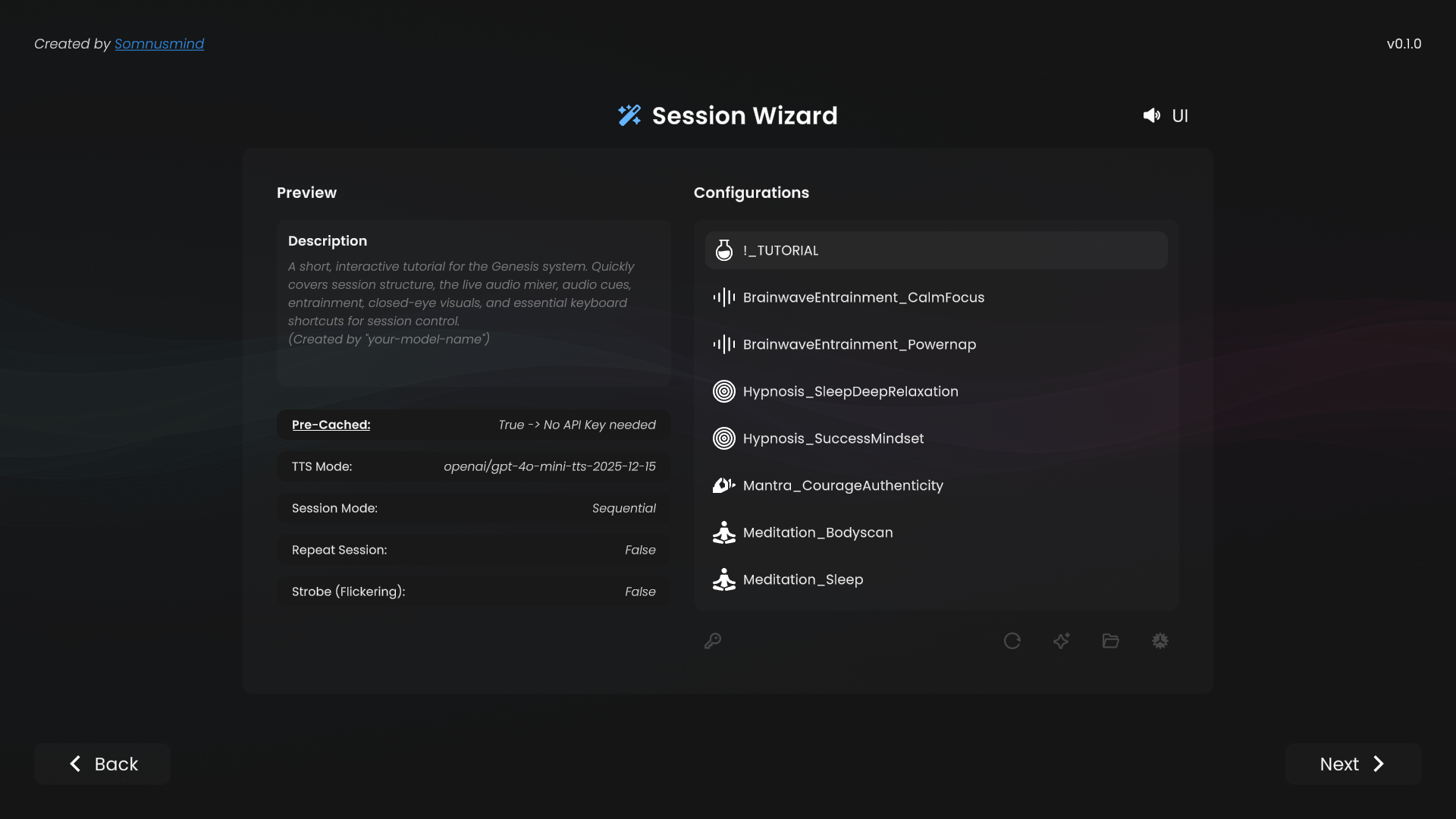1456x819 pixels.
Task: Select the Hypnosis_SuccessMindset configuration
Action: [937, 438]
